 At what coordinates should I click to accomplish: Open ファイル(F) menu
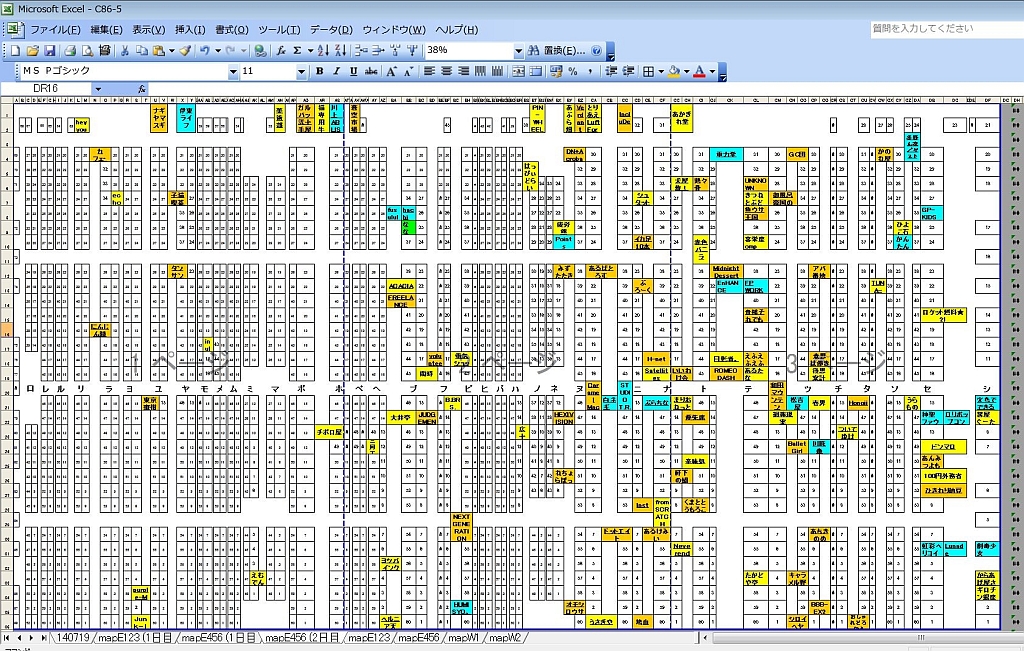click(x=55, y=29)
